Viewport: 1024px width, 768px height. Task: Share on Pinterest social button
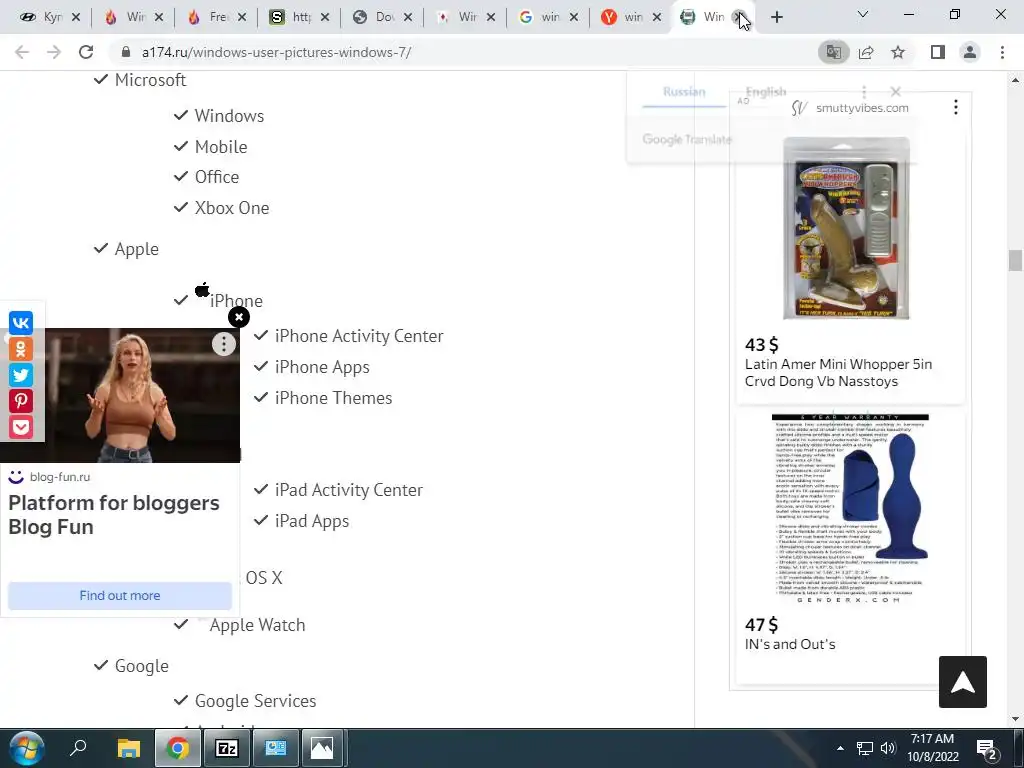21,401
